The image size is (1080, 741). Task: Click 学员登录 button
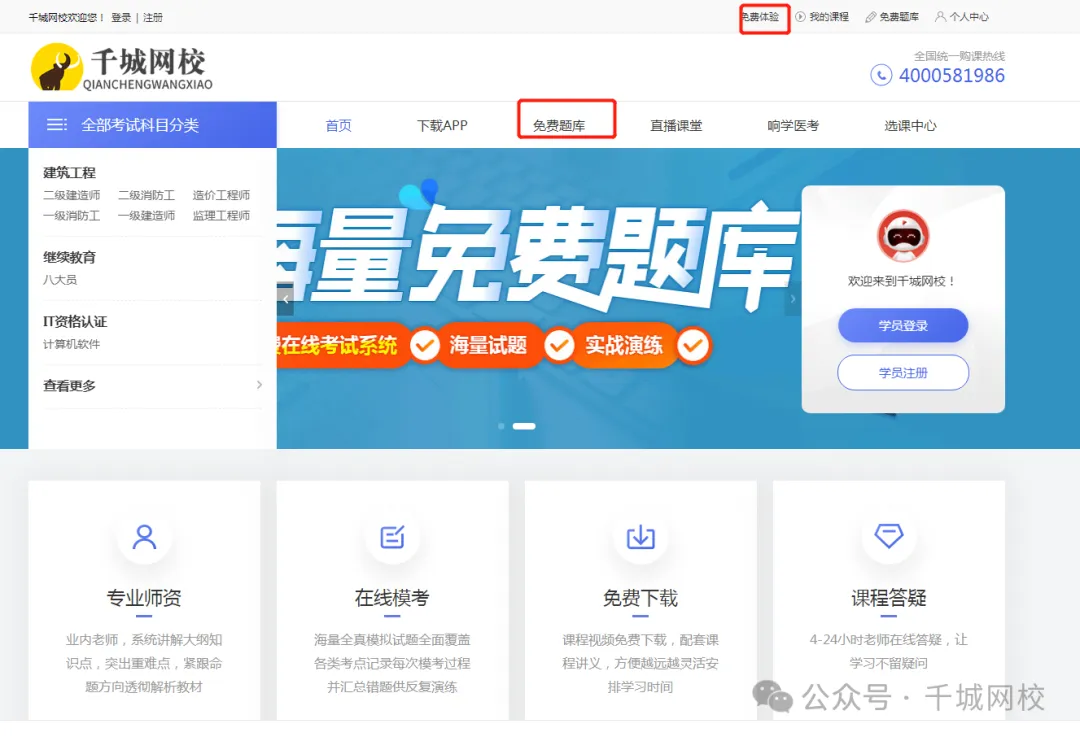[x=903, y=325]
